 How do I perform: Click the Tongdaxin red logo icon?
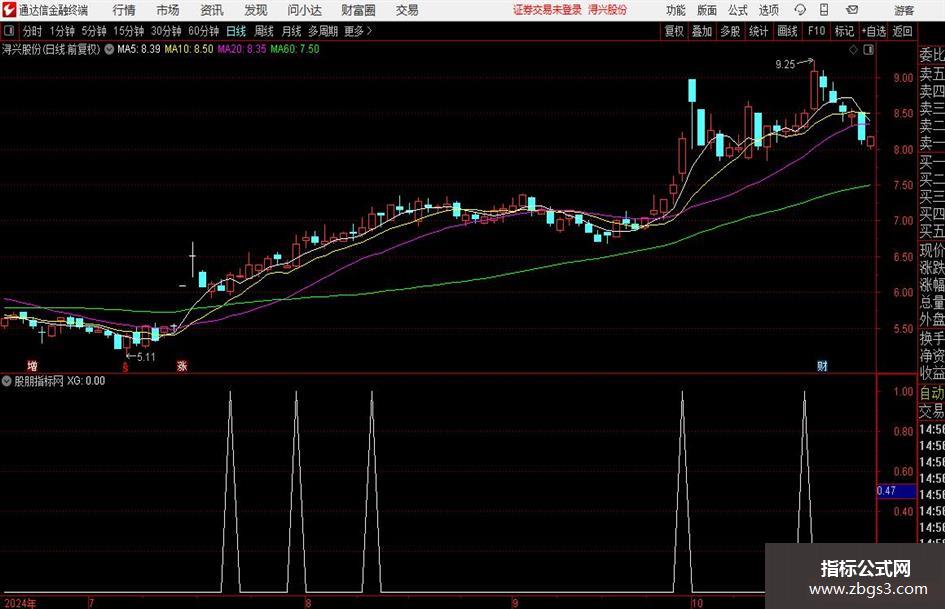pos(9,10)
